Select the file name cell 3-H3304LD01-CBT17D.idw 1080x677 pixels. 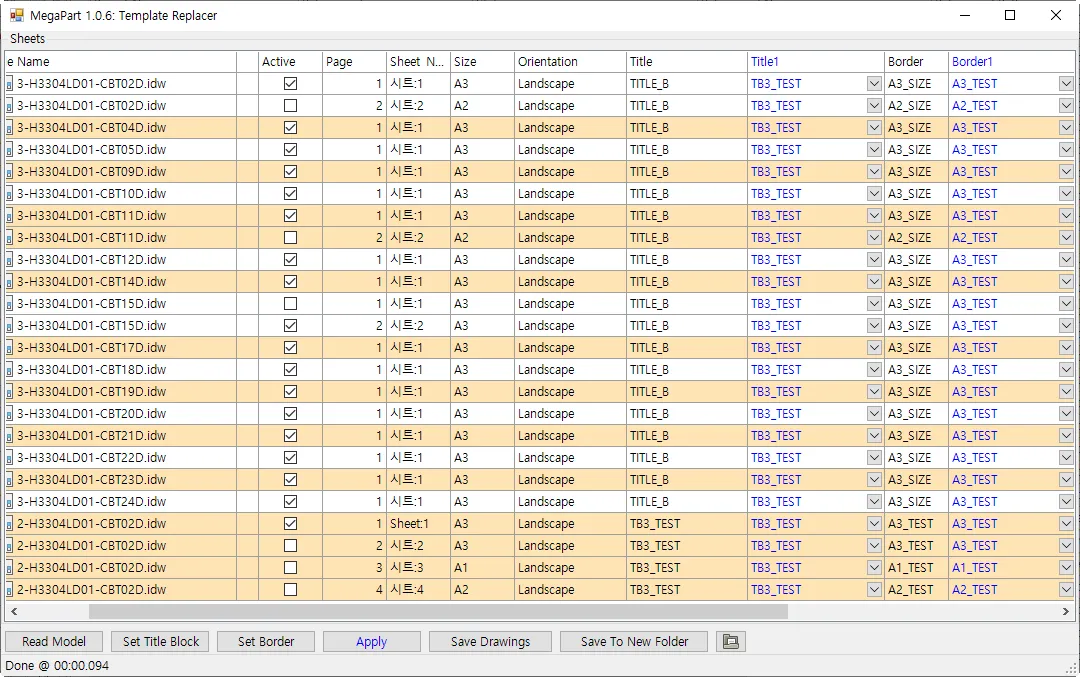pyautogui.click(x=121, y=348)
